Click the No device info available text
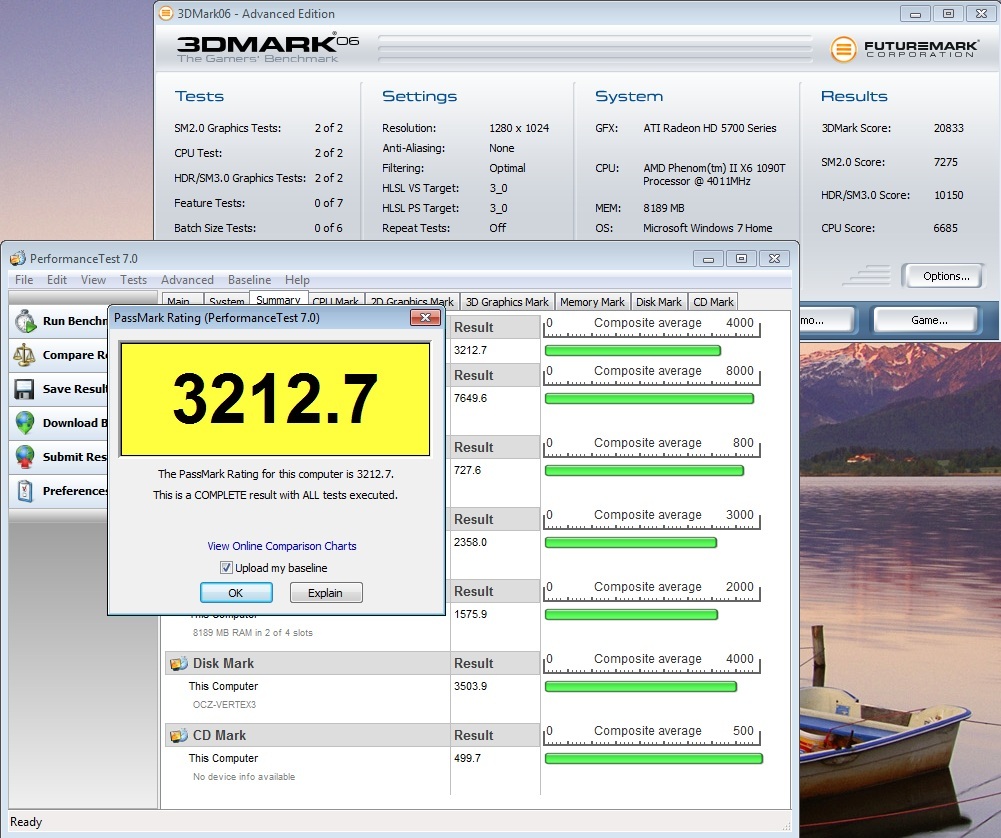 tap(244, 777)
